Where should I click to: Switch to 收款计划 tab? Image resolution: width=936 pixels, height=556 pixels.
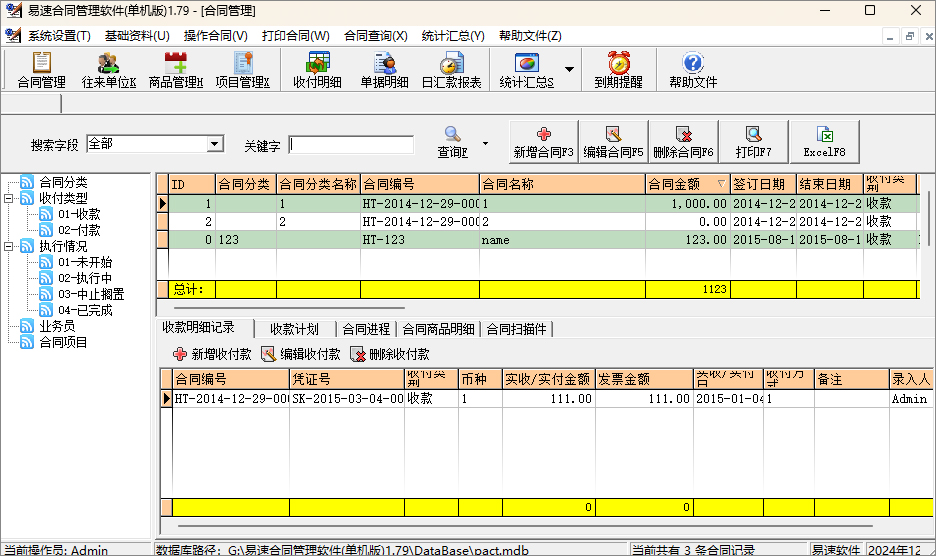coord(294,329)
